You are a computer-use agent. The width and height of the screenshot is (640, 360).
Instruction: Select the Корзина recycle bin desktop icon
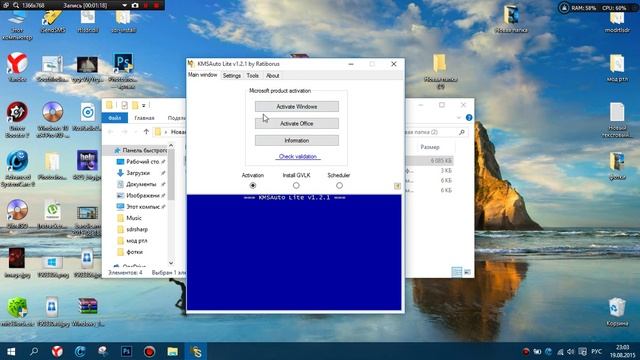click(x=617, y=311)
